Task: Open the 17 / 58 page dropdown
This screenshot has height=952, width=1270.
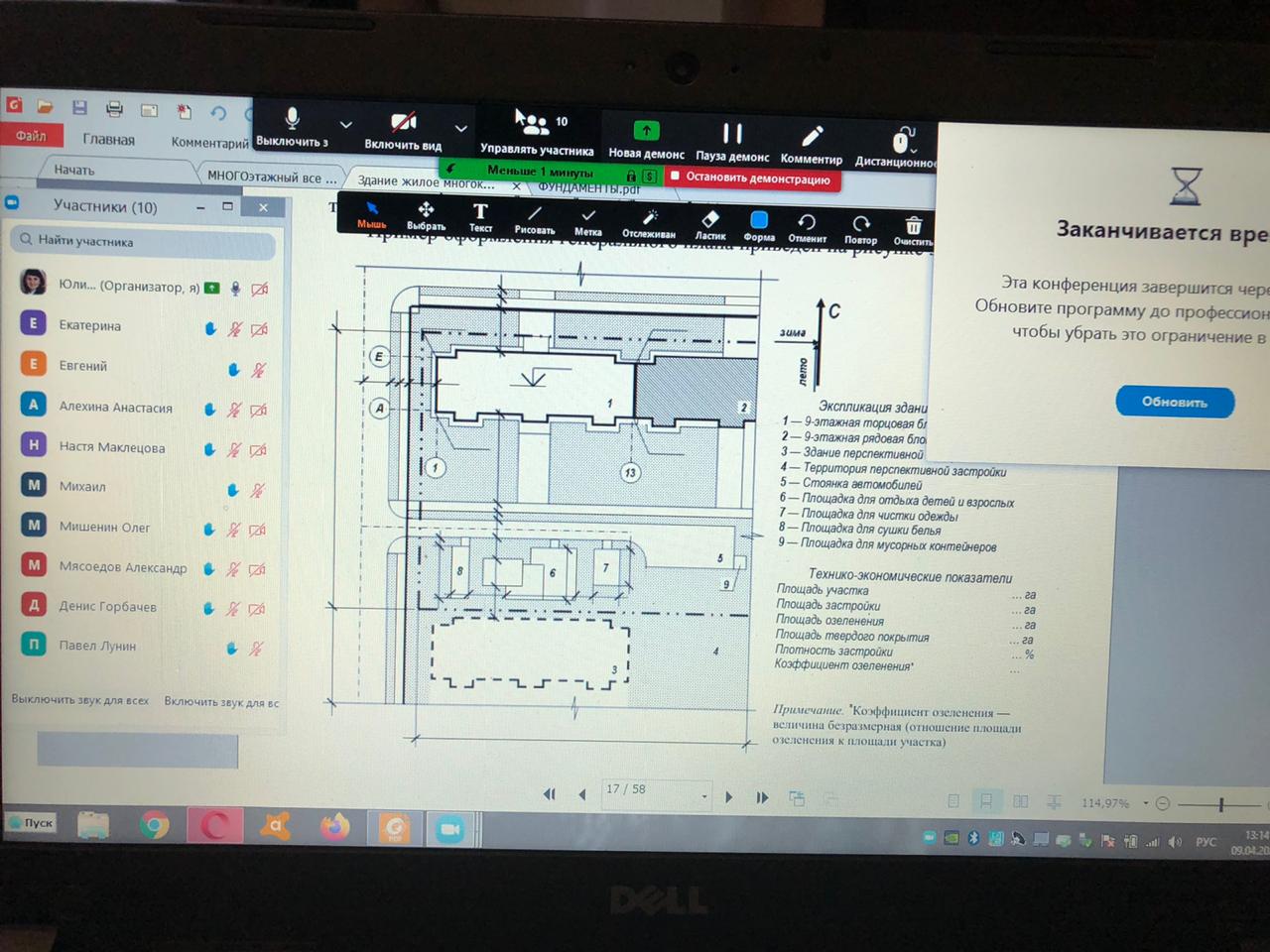Action: click(x=704, y=795)
